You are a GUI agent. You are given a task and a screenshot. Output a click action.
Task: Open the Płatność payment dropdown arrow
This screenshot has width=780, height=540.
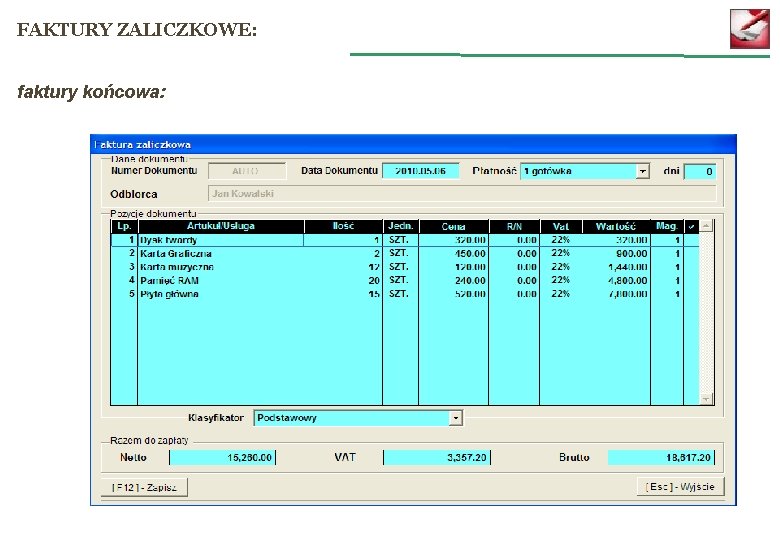(x=643, y=172)
